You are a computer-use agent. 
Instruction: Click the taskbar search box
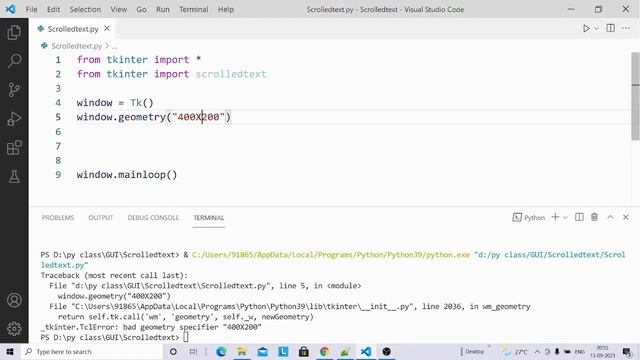point(91,351)
